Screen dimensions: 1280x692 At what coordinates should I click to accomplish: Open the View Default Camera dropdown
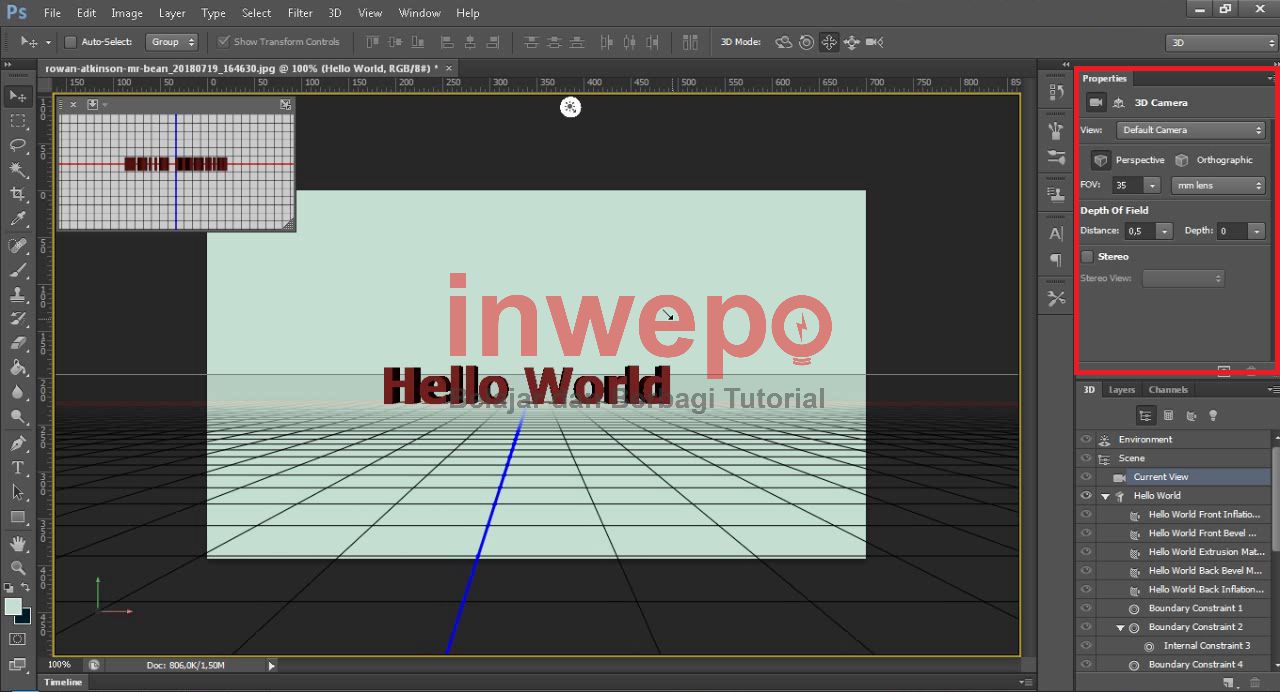pos(1191,130)
